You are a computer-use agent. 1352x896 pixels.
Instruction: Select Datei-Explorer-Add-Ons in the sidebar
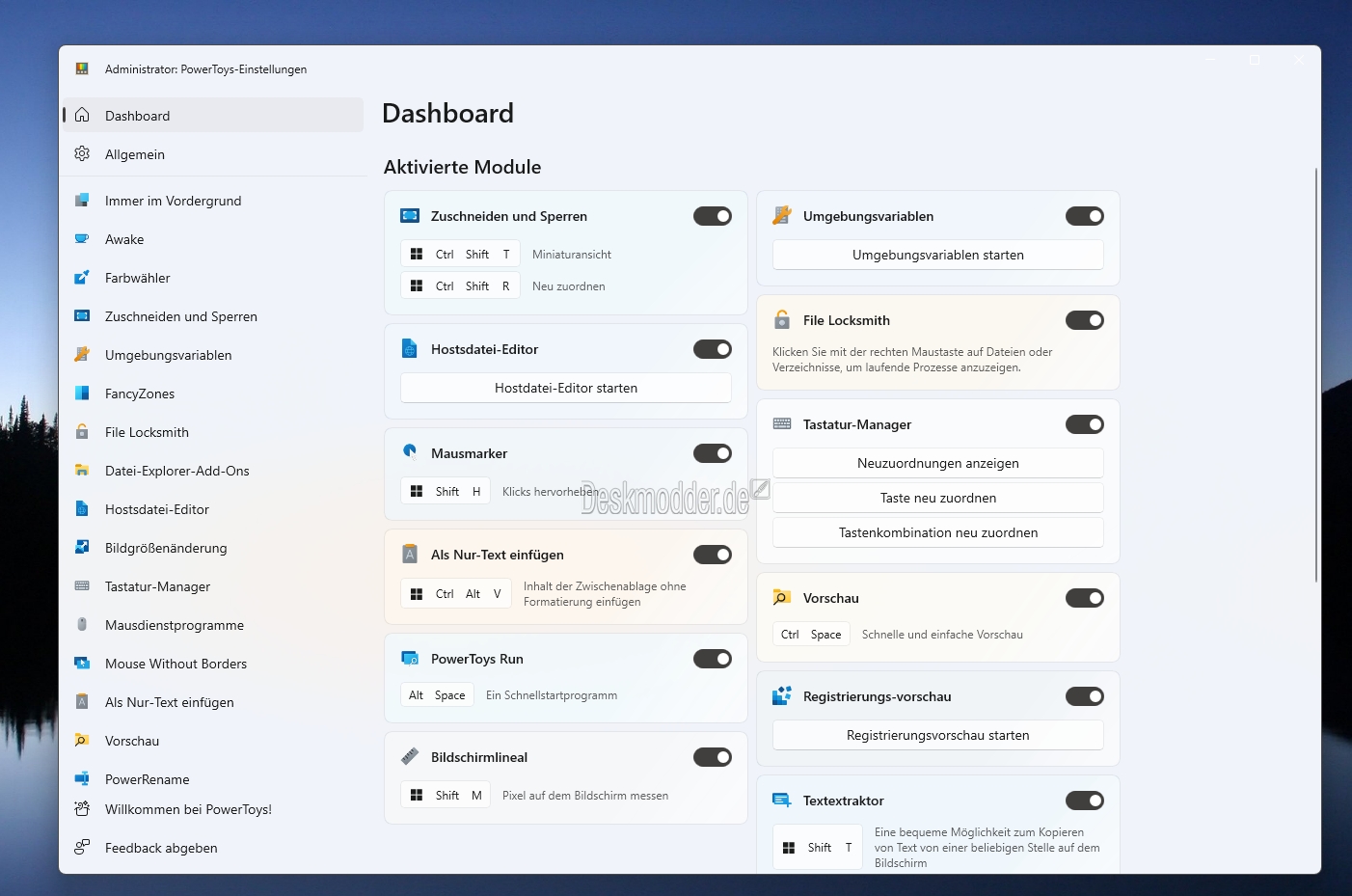[x=177, y=471]
